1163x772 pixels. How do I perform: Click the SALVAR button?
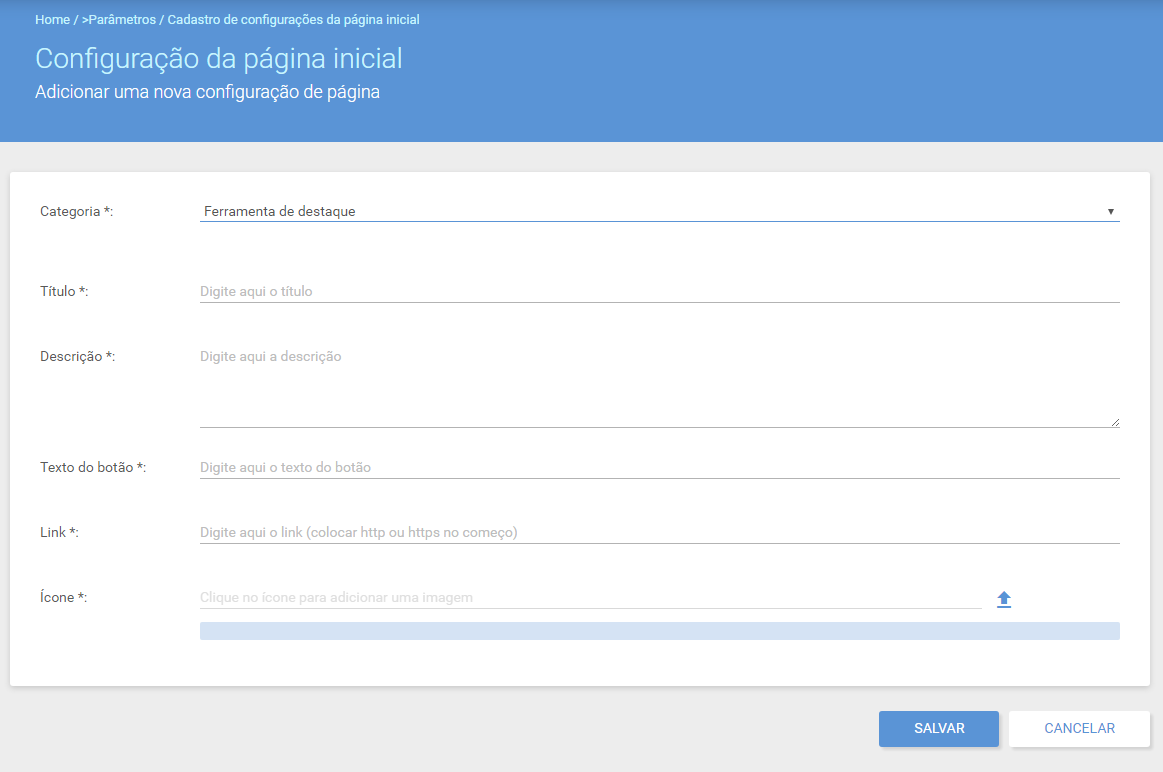click(x=939, y=729)
